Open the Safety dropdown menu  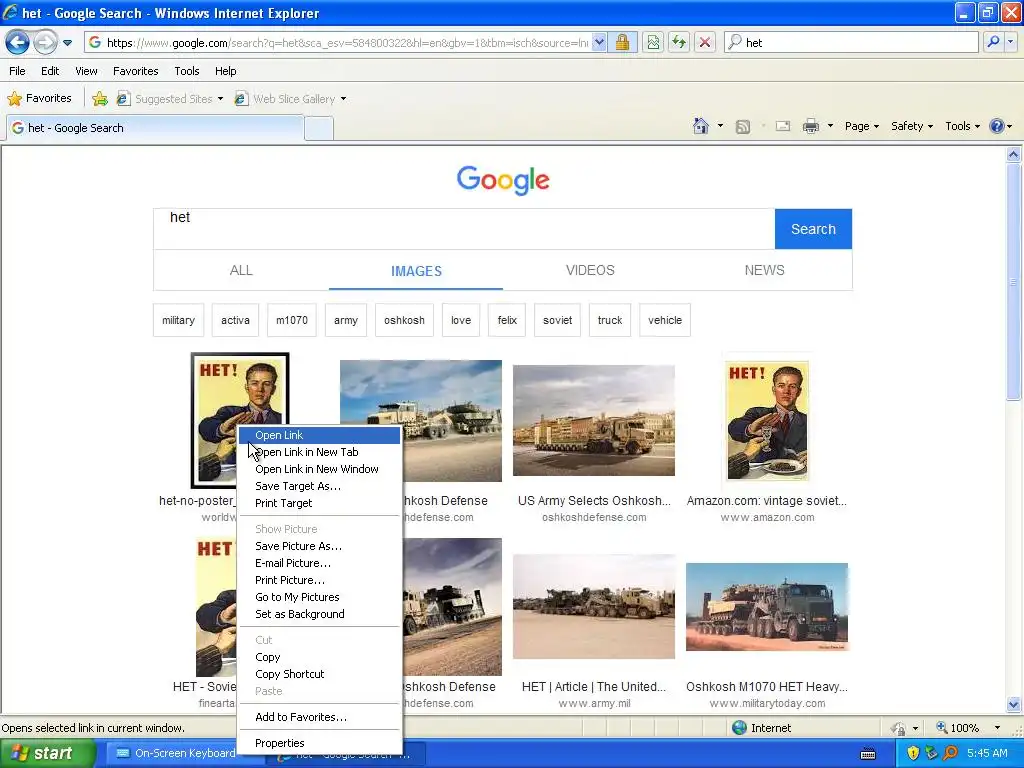912,126
